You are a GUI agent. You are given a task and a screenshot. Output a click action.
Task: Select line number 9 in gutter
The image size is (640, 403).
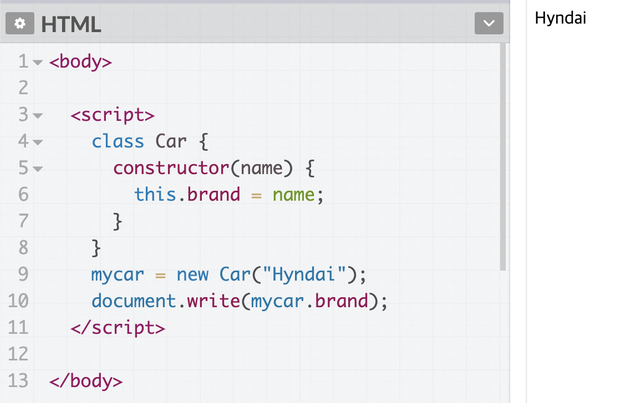(x=23, y=274)
